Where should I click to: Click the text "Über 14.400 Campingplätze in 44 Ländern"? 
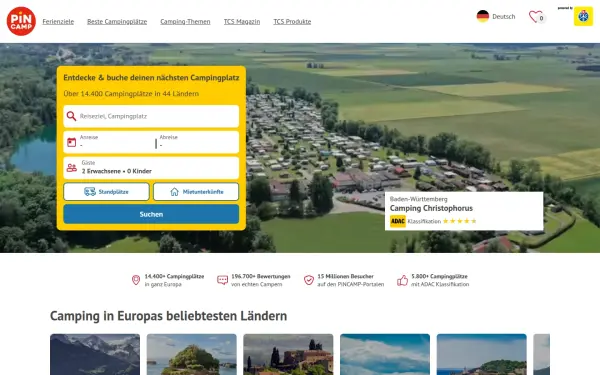131,94
